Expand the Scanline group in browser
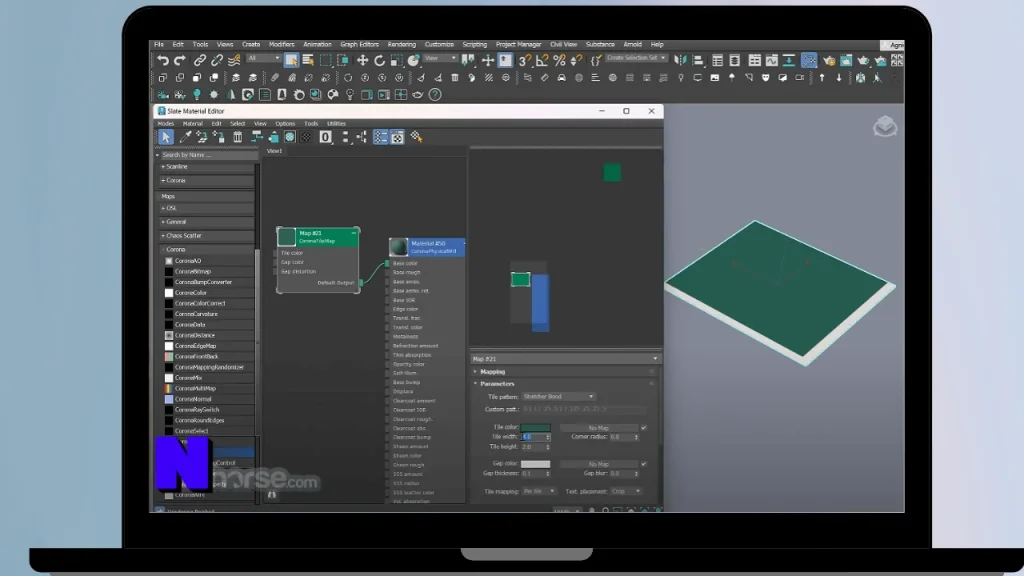 coord(206,167)
